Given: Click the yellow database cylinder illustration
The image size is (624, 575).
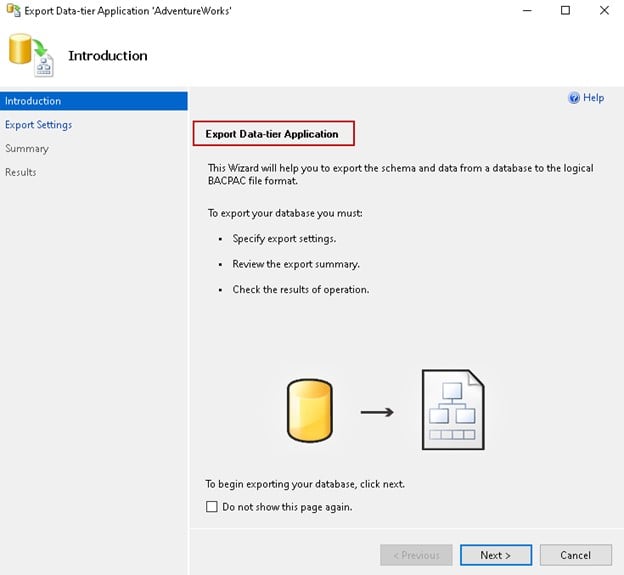Looking at the screenshot, I should point(309,411).
